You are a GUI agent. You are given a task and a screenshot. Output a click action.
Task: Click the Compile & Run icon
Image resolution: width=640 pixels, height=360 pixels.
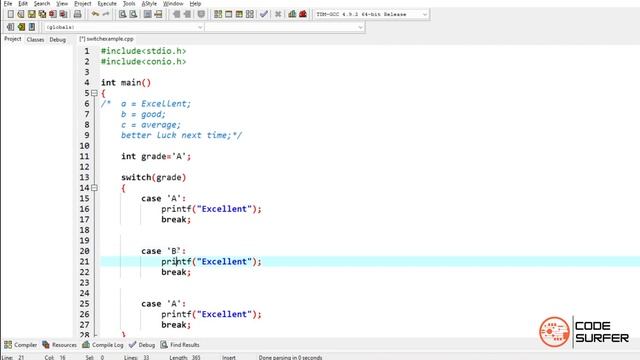pyautogui.click(x=239, y=14)
